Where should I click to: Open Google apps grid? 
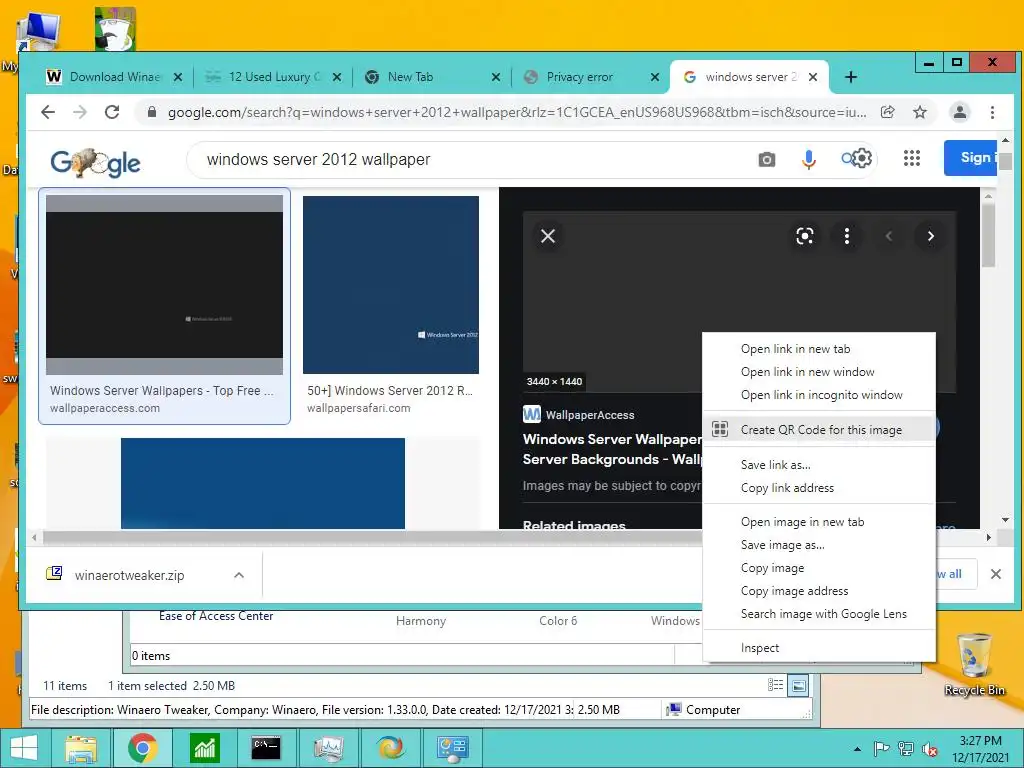click(x=912, y=158)
